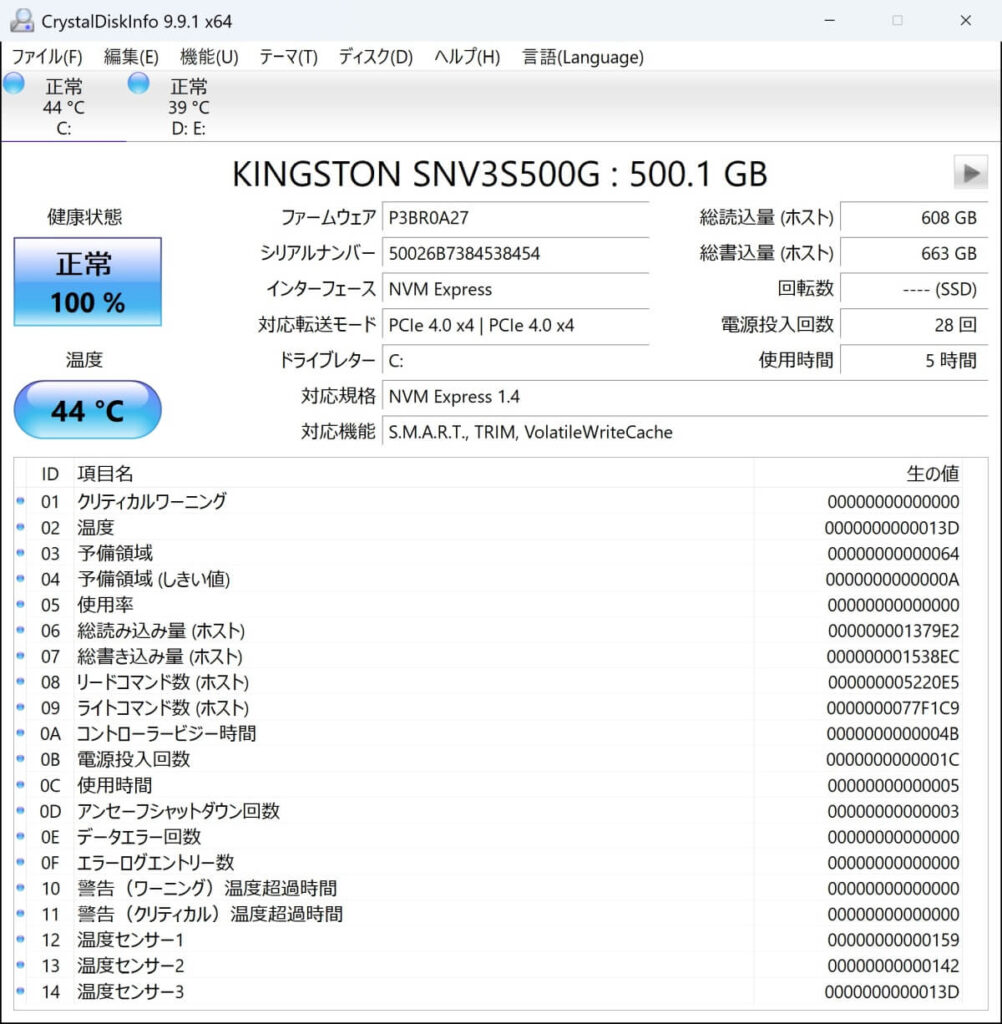This screenshot has height=1024, width=1002.
Task: Click the 正常 100 % health status button
Action: point(88,281)
